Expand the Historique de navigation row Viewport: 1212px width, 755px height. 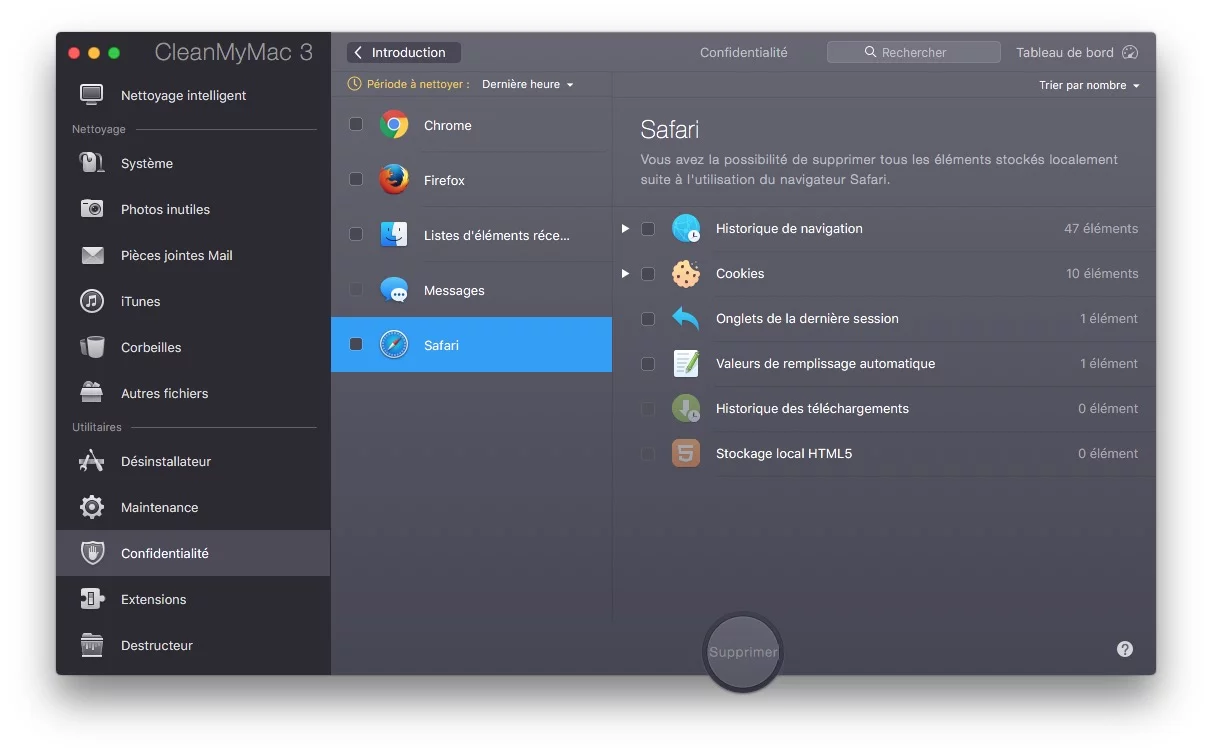click(x=625, y=229)
